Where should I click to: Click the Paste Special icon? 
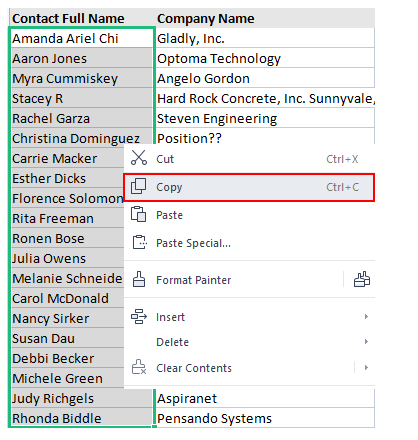(139, 242)
